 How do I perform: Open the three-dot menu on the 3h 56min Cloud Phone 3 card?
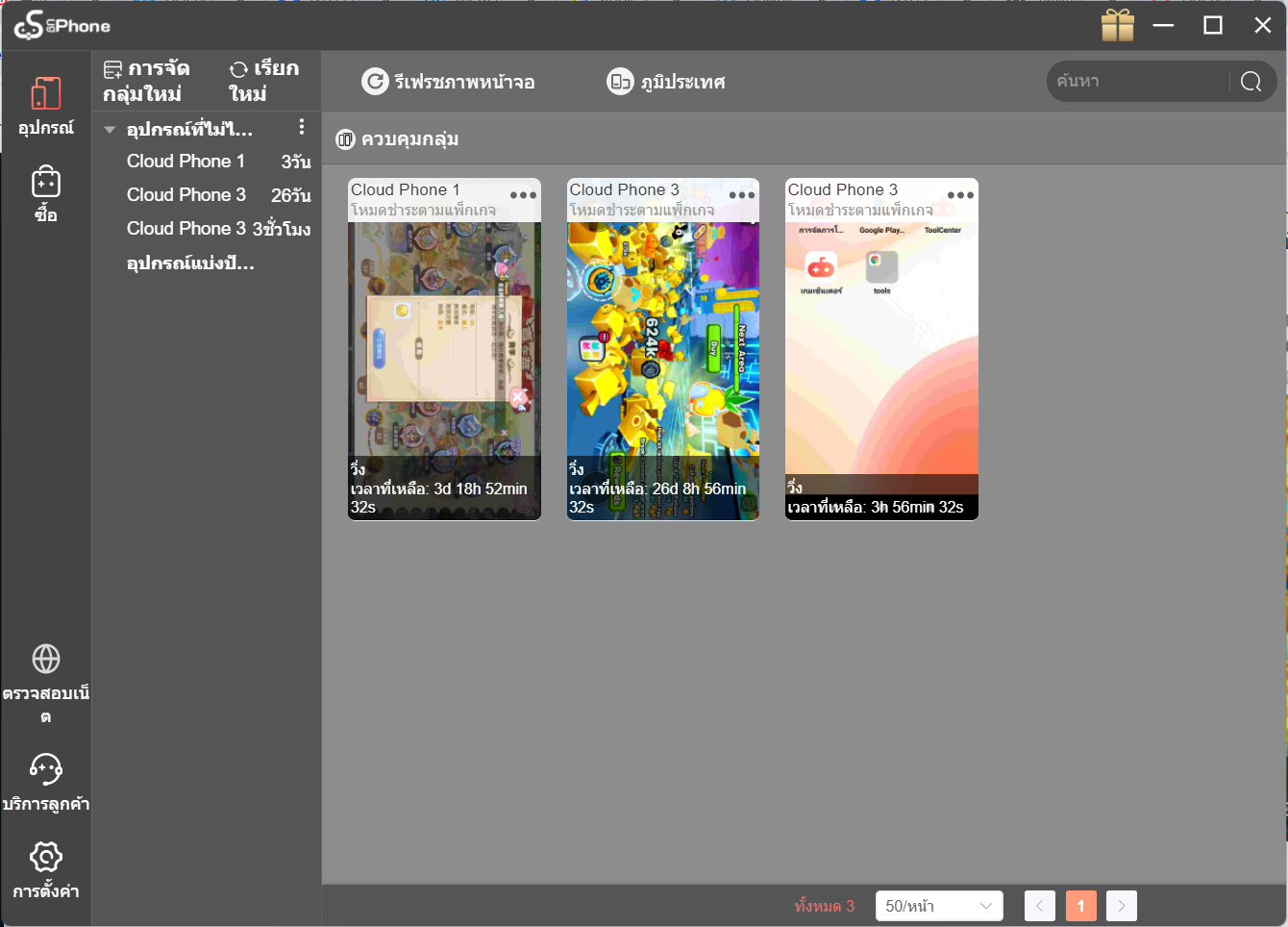click(x=960, y=195)
